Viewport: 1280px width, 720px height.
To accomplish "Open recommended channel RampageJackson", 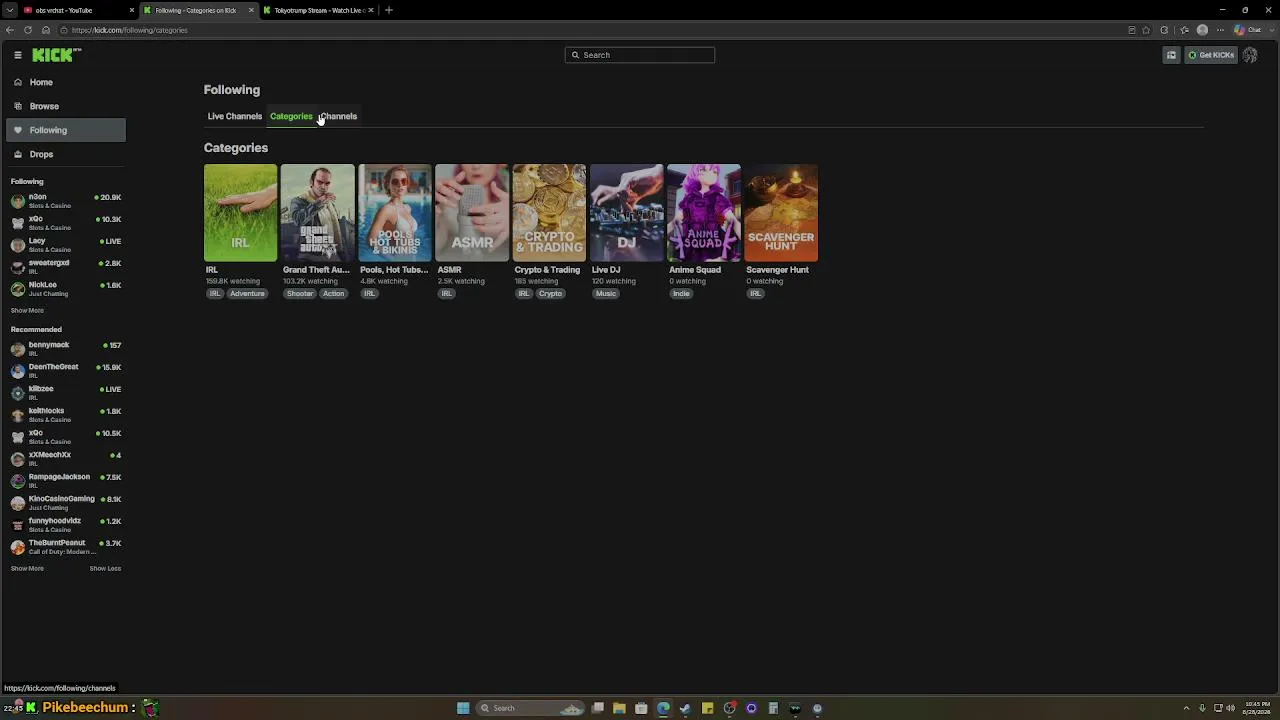I will point(66,480).
